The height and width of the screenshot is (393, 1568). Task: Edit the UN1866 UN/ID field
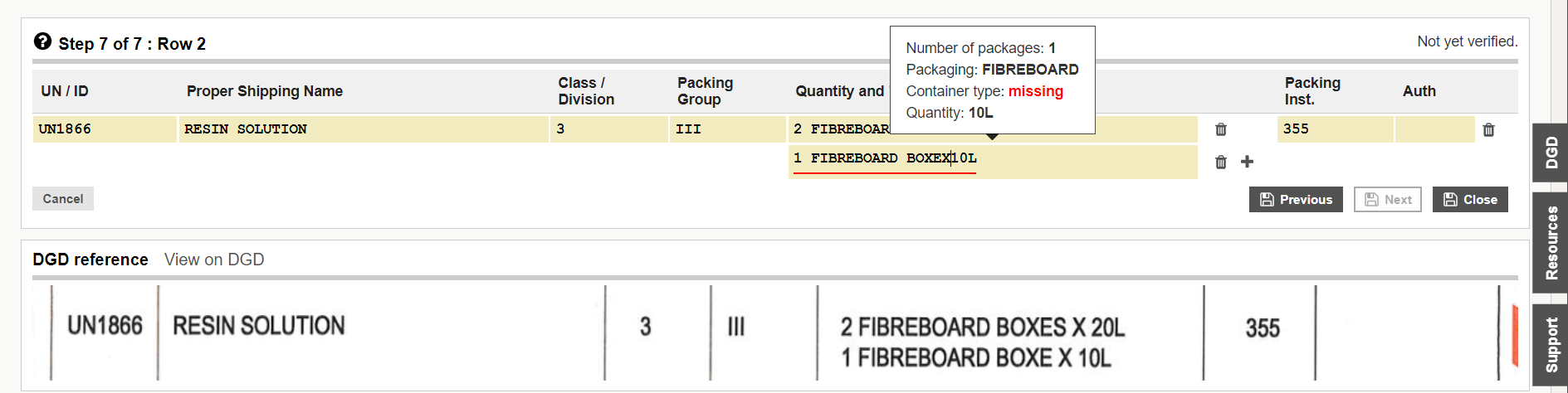click(x=105, y=129)
